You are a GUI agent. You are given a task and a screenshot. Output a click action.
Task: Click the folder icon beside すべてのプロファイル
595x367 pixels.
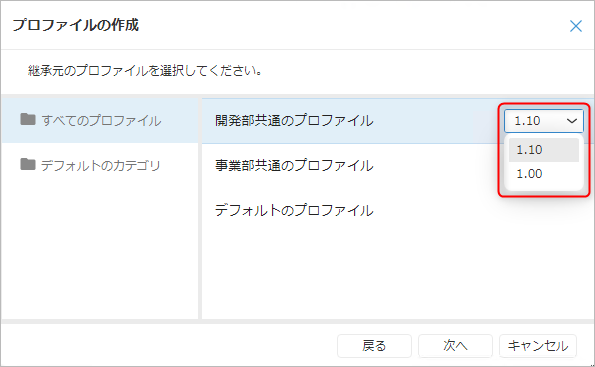point(28,120)
